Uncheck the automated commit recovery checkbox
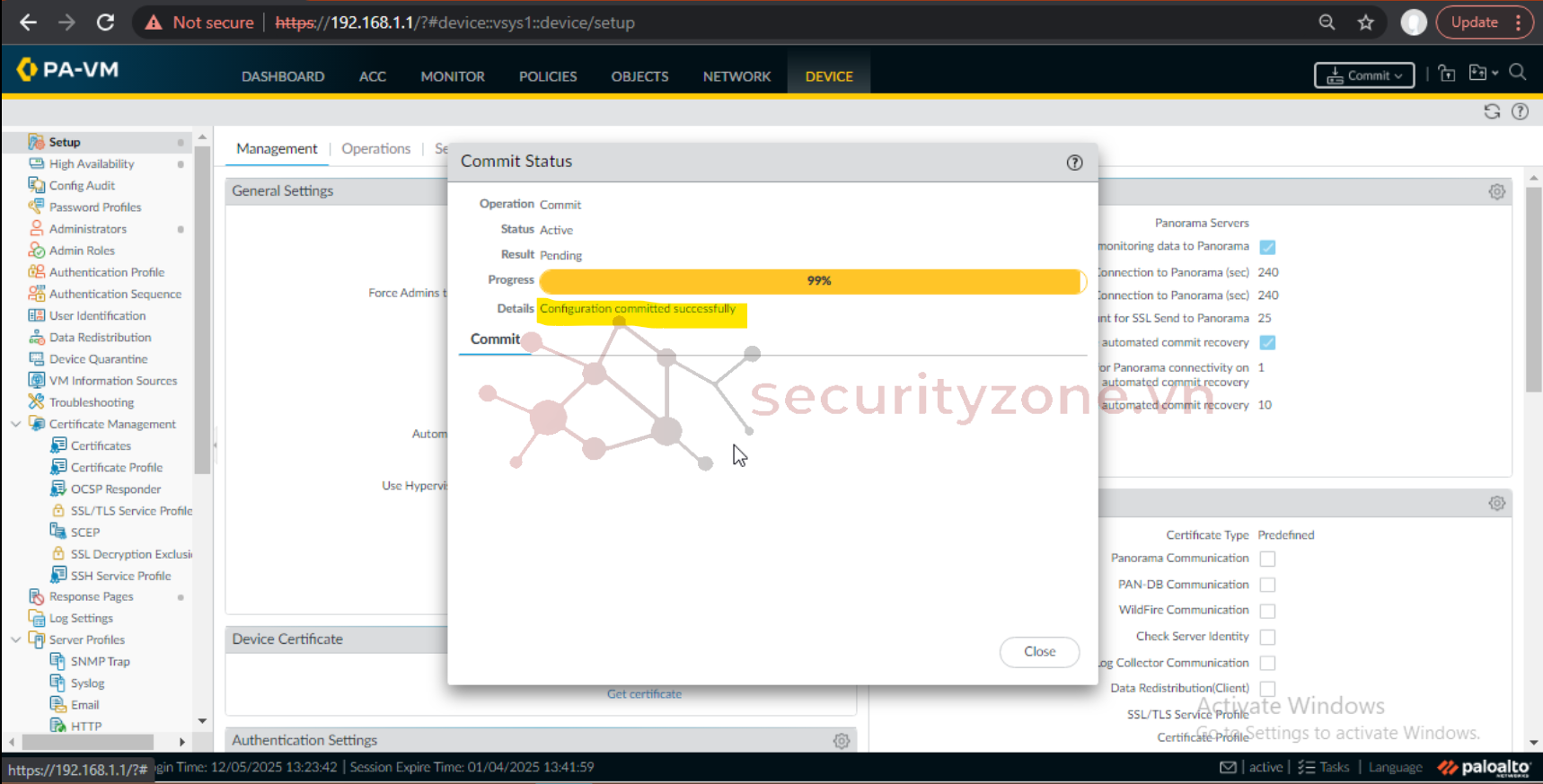This screenshot has height=784, width=1543. click(x=1267, y=342)
